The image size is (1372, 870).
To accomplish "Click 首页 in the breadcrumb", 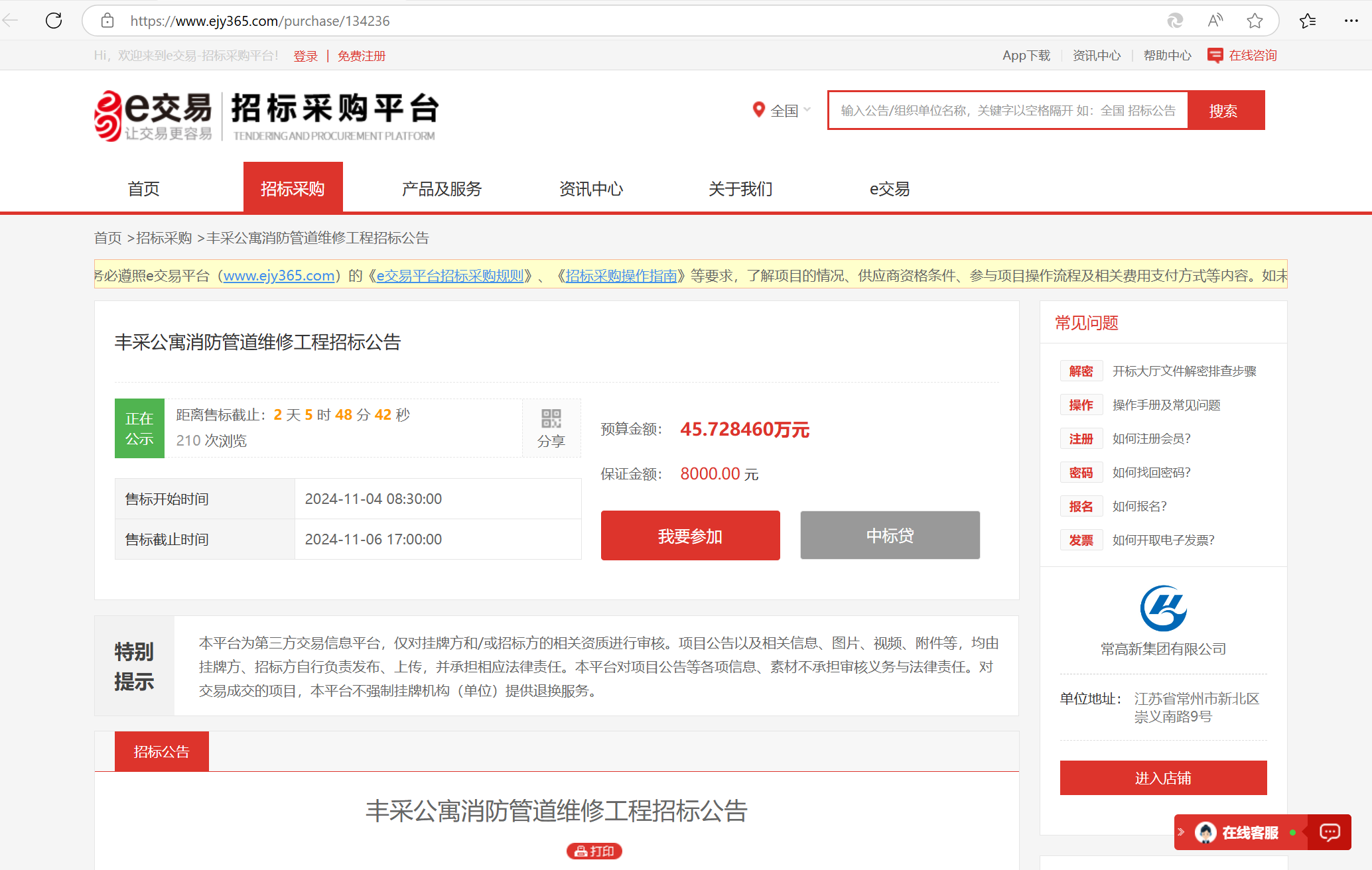I will pos(108,237).
